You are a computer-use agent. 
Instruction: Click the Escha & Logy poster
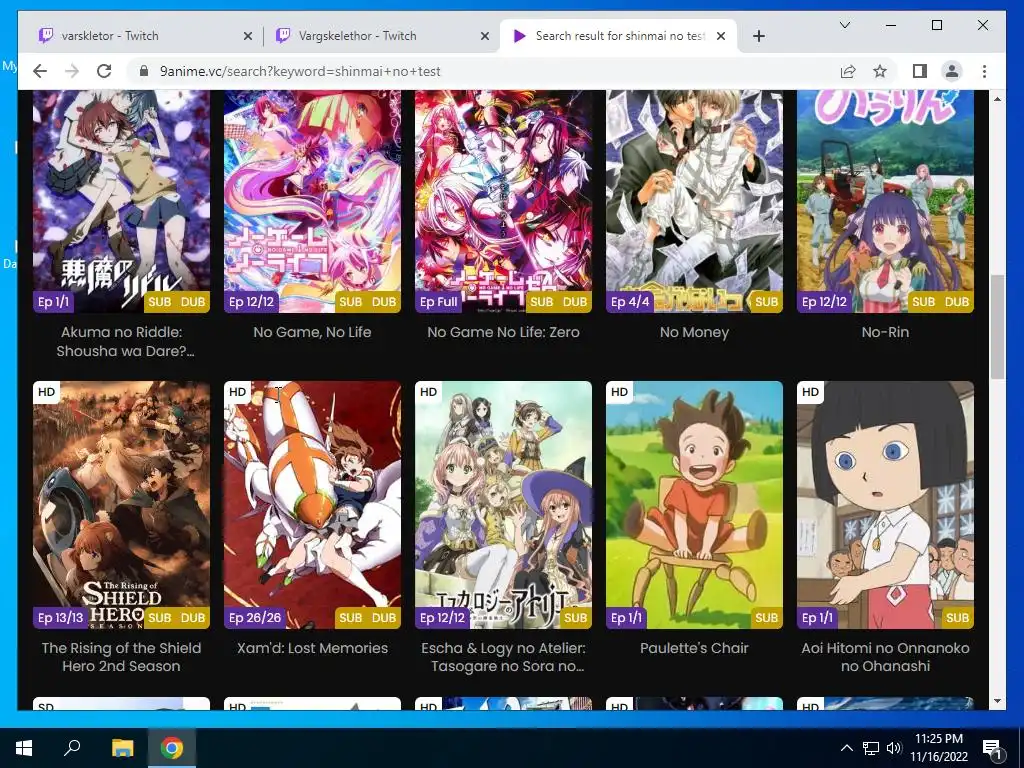point(504,505)
